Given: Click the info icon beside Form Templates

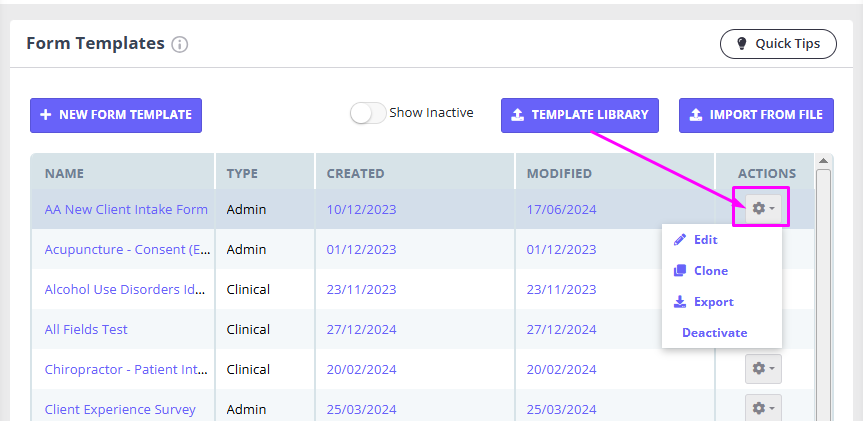Looking at the screenshot, I should click(x=179, y=45).
